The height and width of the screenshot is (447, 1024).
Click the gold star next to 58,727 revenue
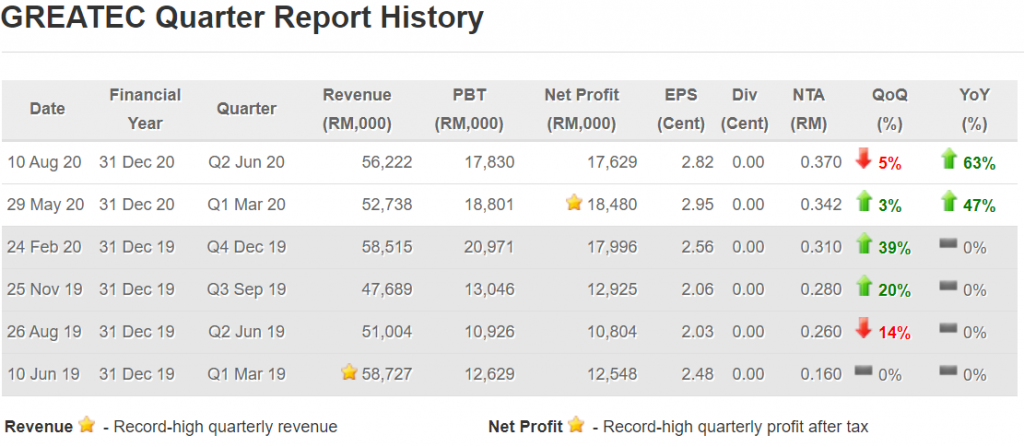[x=348, y=373]
